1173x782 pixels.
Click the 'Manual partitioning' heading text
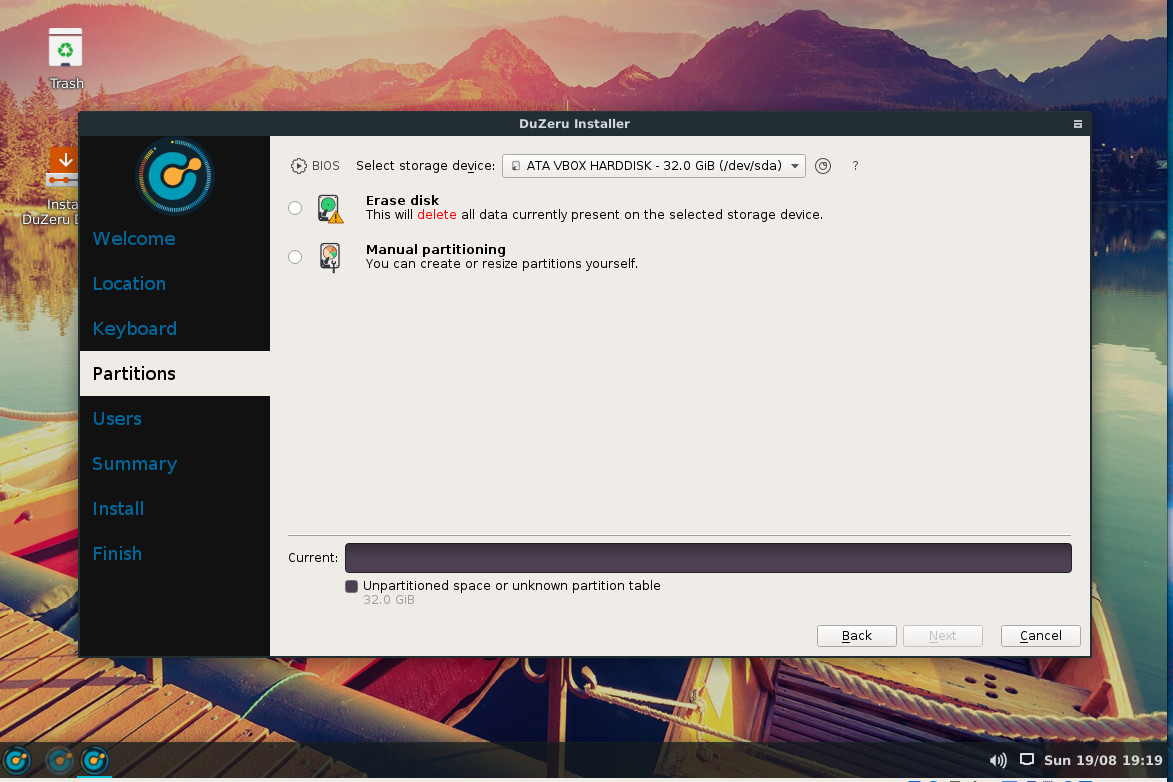435,250
